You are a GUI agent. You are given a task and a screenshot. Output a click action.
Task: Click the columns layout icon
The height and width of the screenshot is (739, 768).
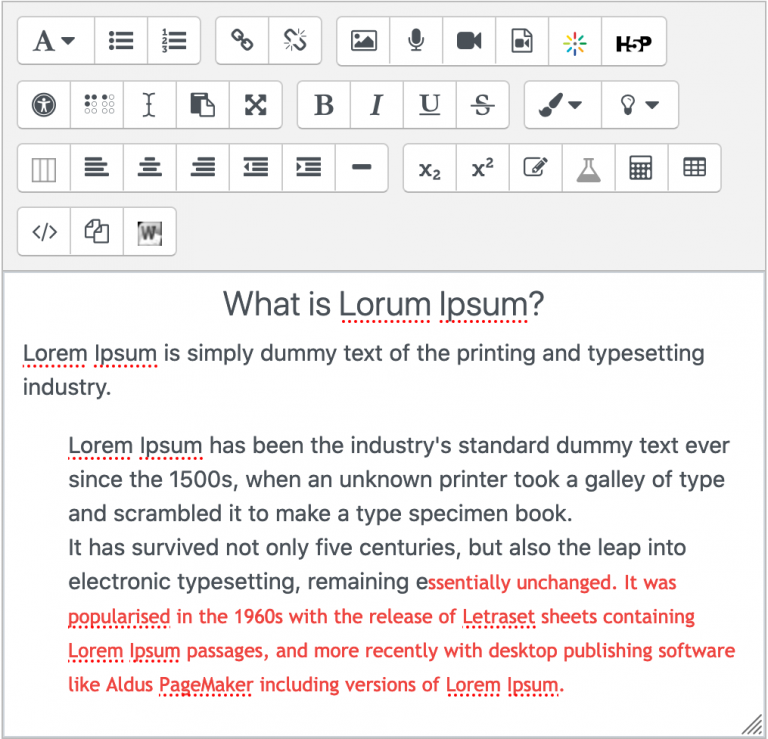tap(44, 168)
